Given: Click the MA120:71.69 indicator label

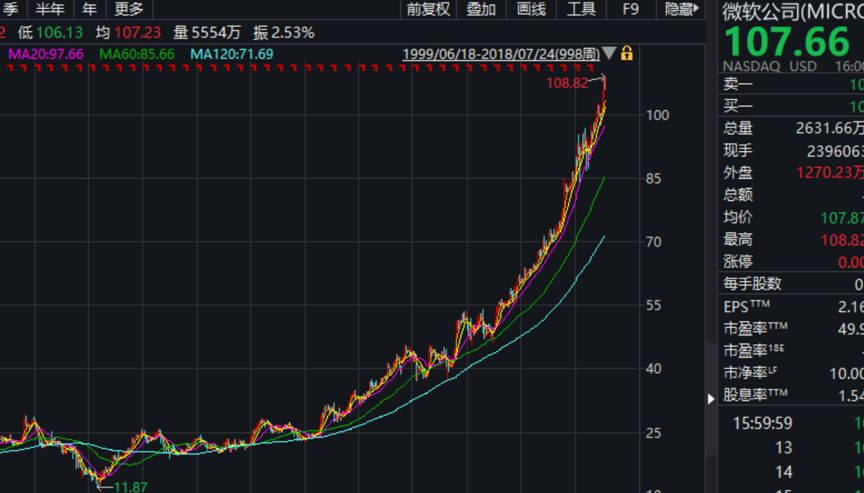Looking at the screenshot, I should pos(231,54).
